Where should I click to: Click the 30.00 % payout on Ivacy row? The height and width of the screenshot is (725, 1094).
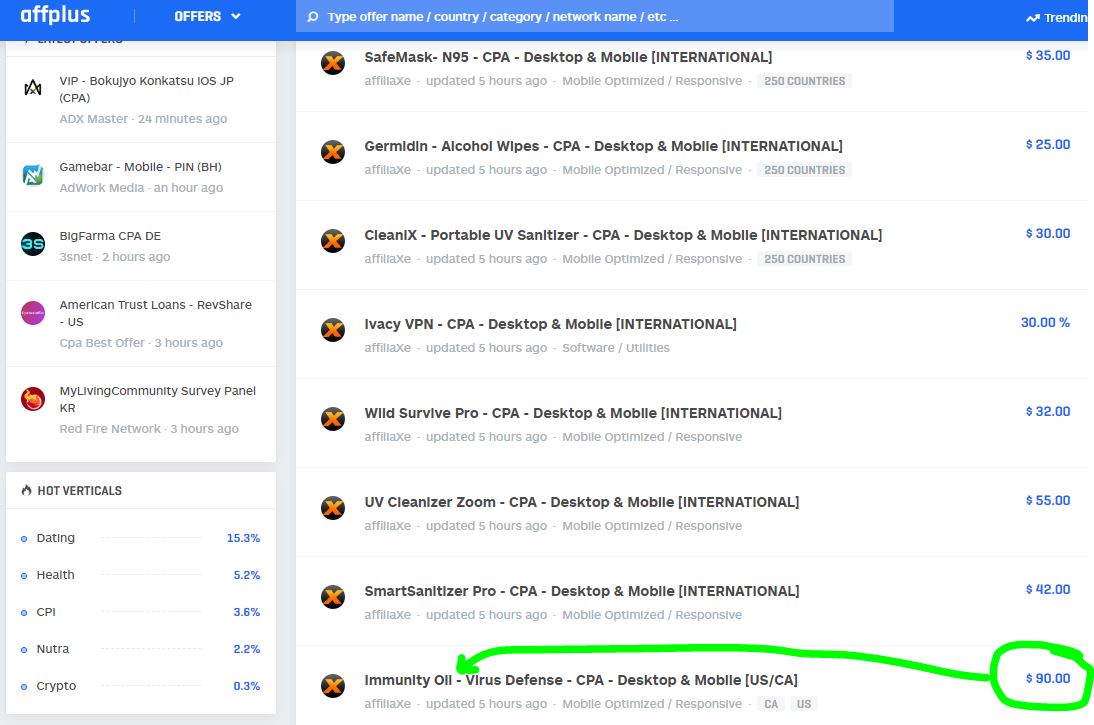coord(1044,322)
